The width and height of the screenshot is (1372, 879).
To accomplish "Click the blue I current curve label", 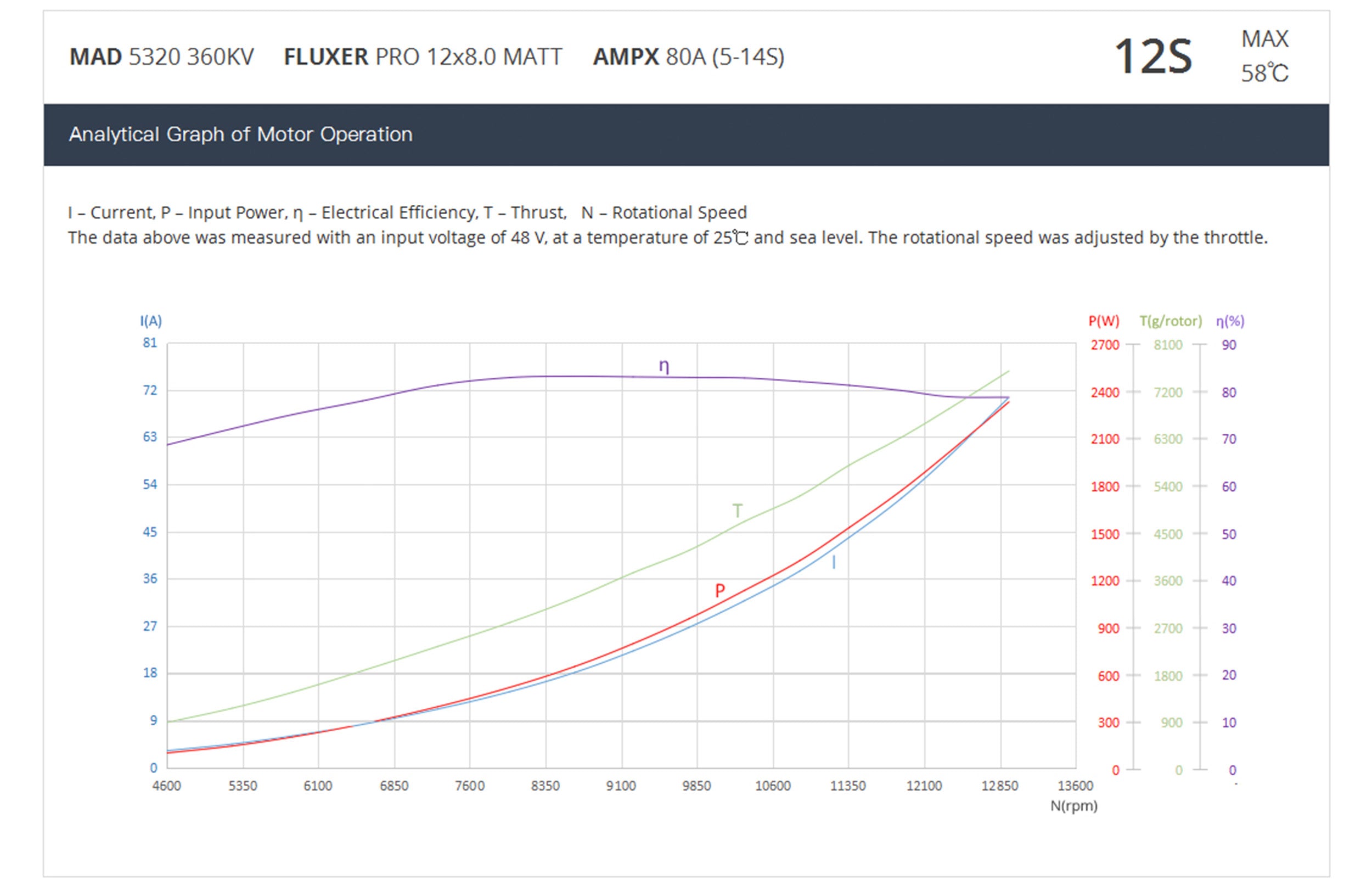I will (x=834, y=563).
